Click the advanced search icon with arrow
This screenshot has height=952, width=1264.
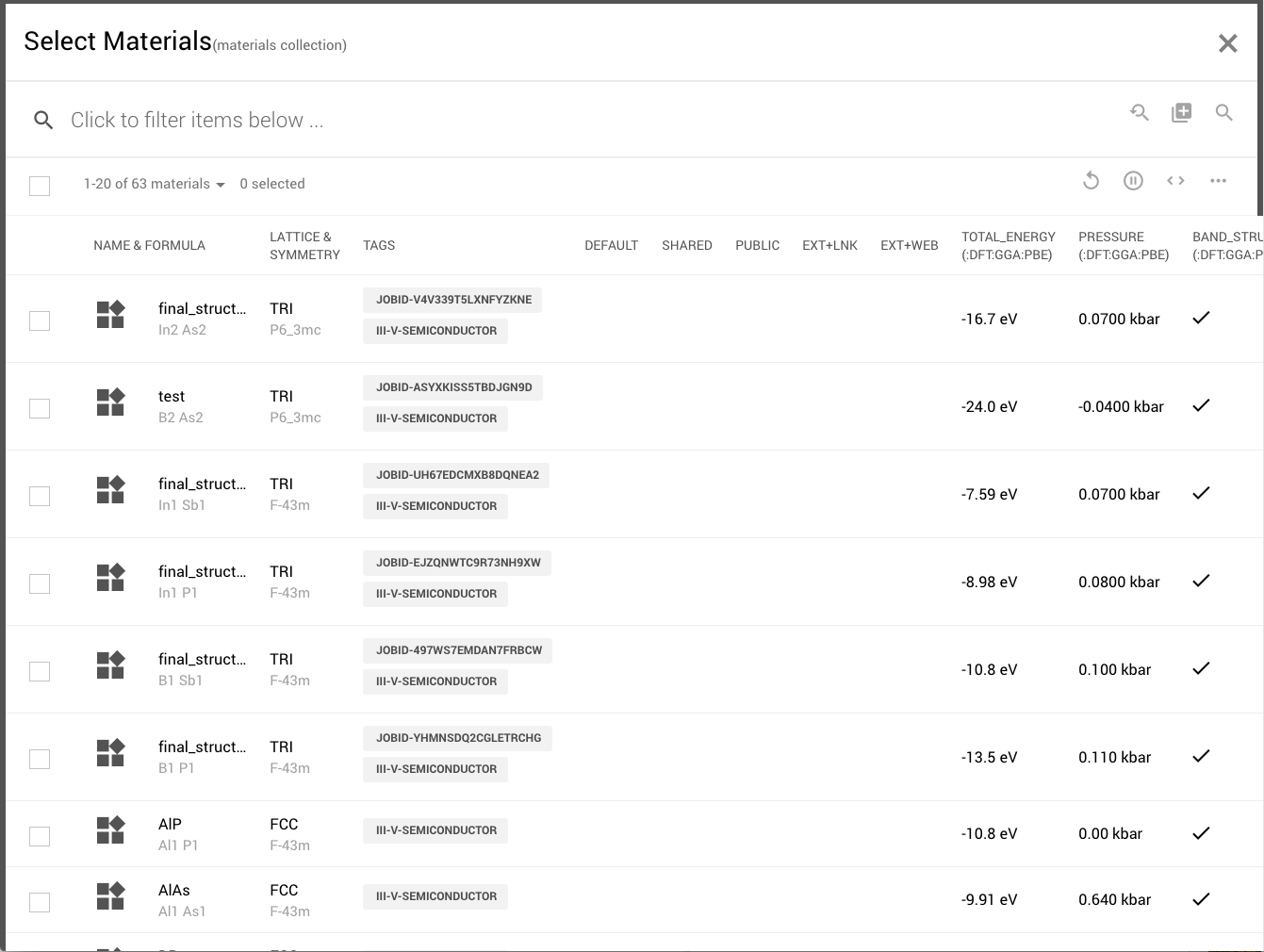tap(1140, 113)
